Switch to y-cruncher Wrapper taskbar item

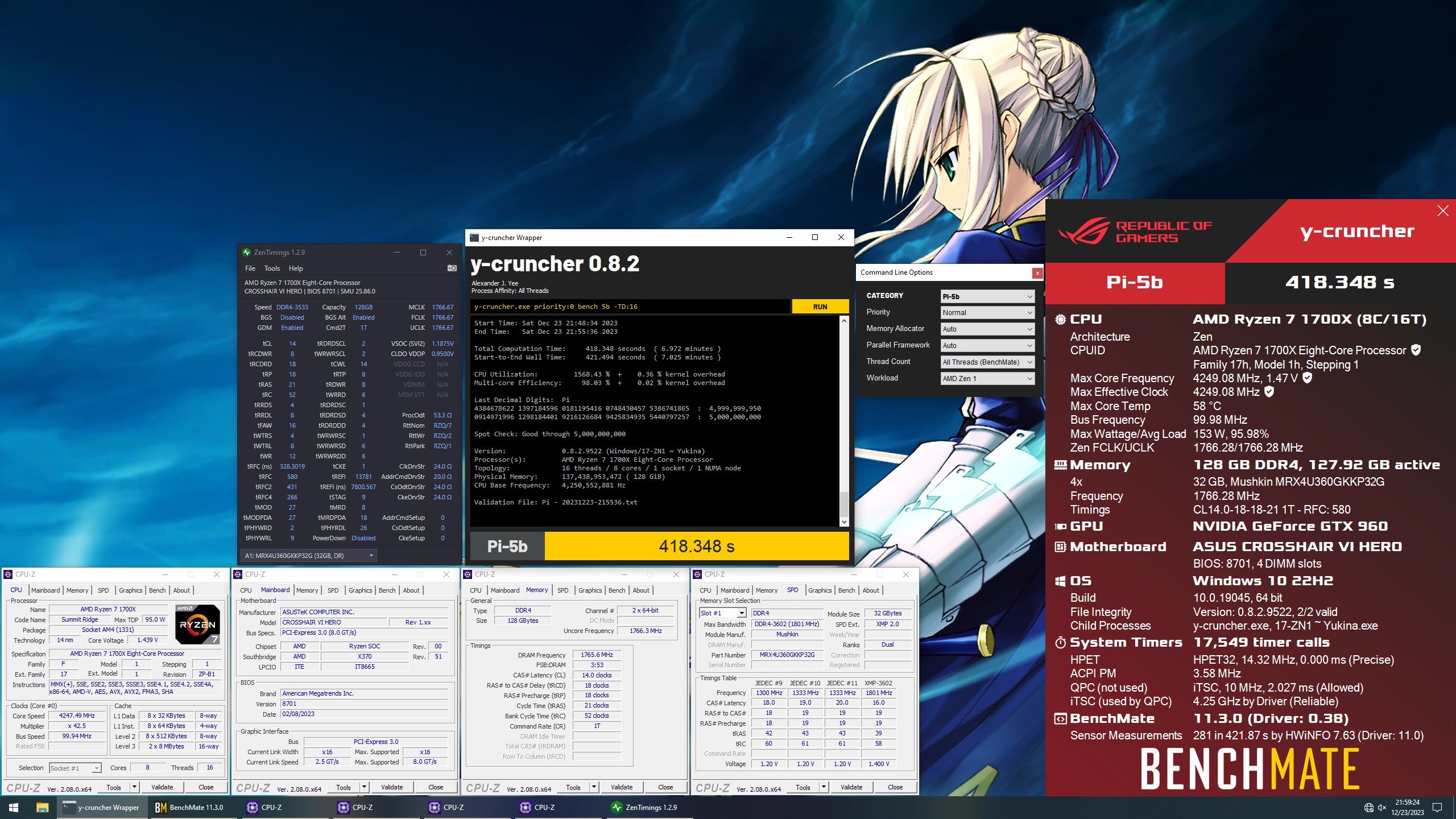[x=102, y=807]
